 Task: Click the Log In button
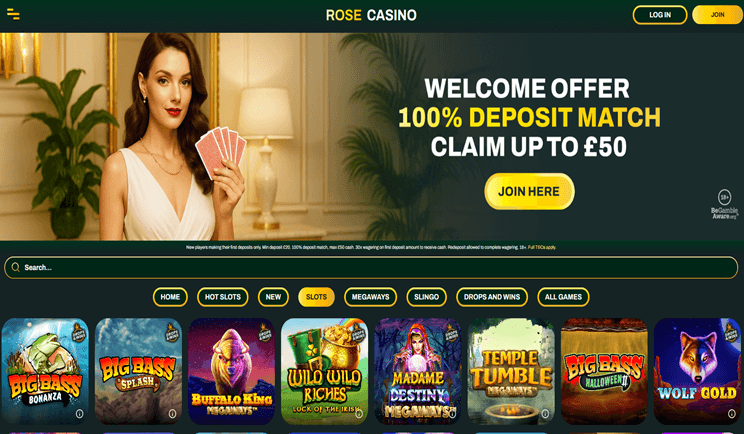tap(660, 15)
